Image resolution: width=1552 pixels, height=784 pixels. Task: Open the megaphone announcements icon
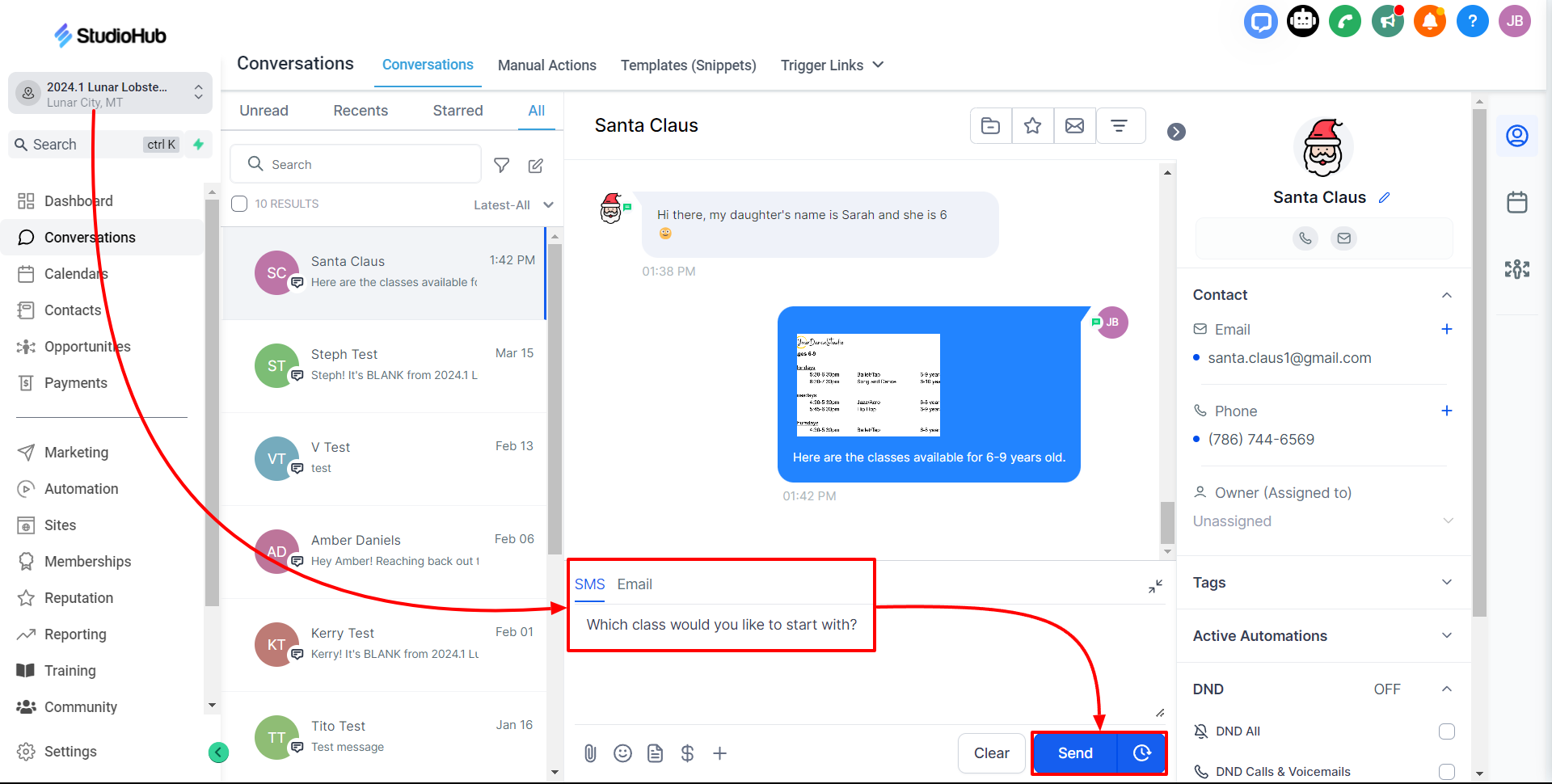pos(1388,21)
